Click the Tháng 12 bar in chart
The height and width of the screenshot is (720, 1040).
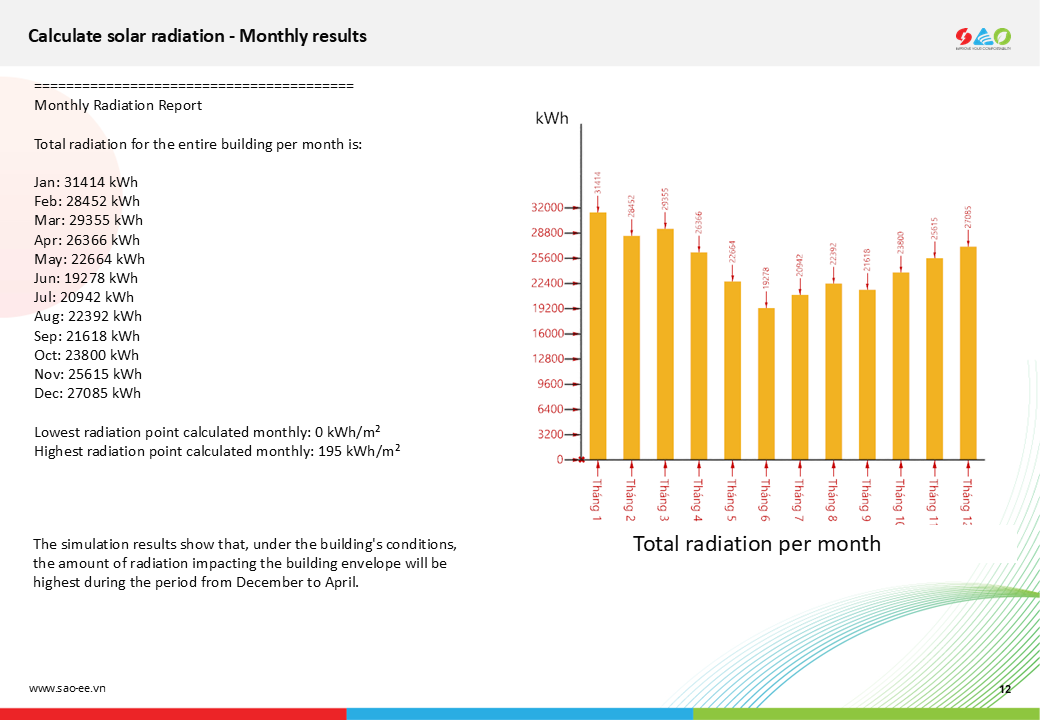coord(968,353)
